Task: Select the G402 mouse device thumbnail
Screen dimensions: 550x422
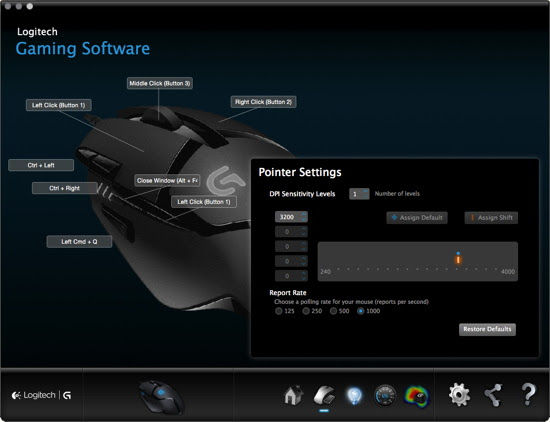Action: (161, 397)
